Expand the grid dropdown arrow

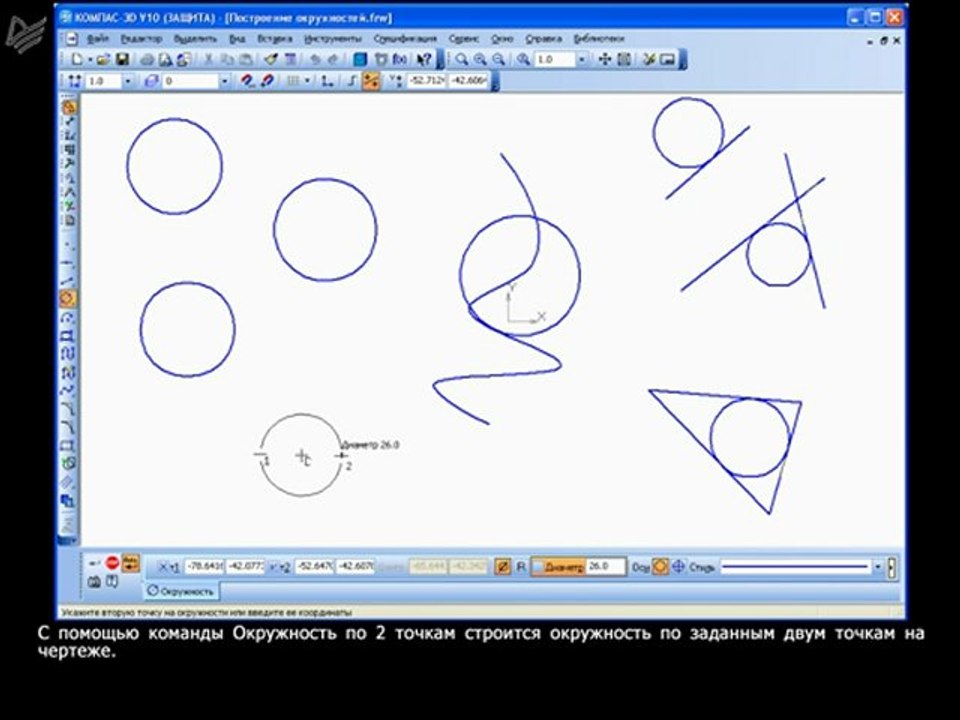point(306,81)
